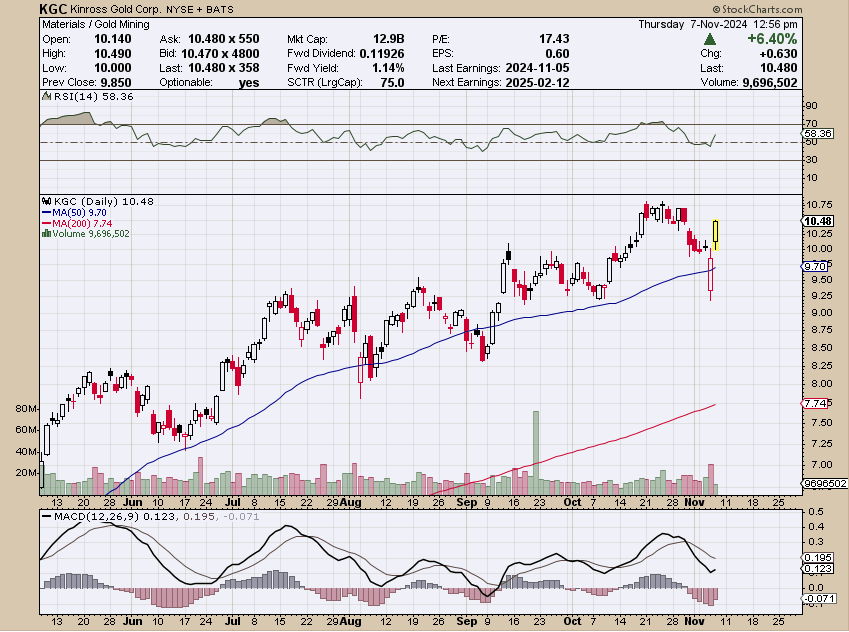Click the Last 10.480 value under Chg
The height and width of the screenshot is (632, 849).
point(778,68)
